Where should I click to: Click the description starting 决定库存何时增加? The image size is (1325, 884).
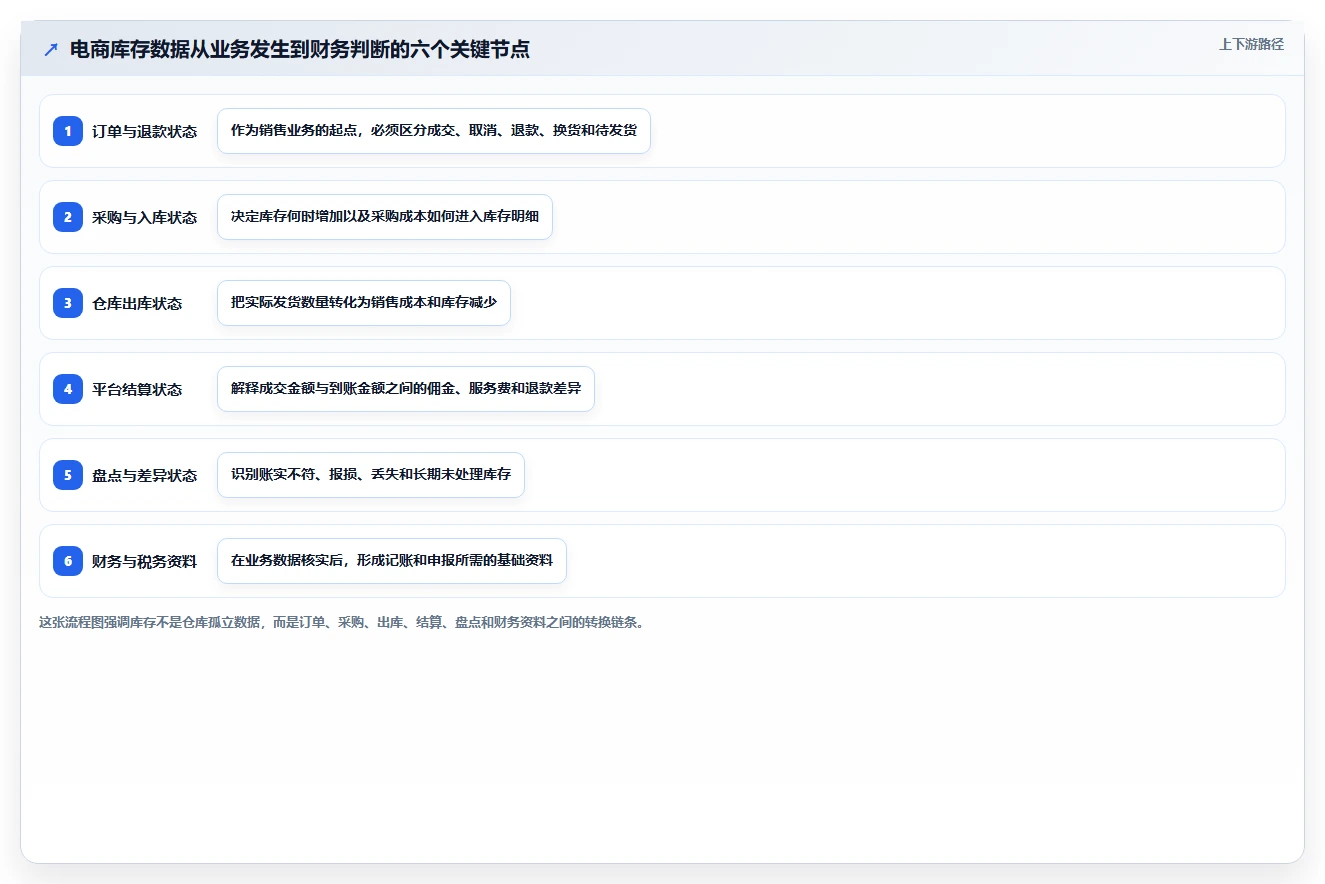pyautogui.click(x=385, y=217)
